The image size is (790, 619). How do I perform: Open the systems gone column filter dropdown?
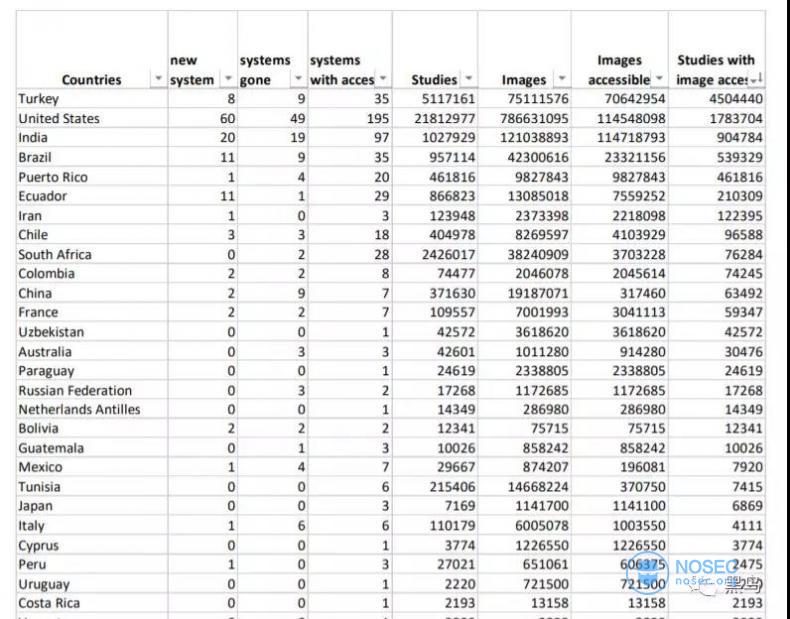(298, 80)
